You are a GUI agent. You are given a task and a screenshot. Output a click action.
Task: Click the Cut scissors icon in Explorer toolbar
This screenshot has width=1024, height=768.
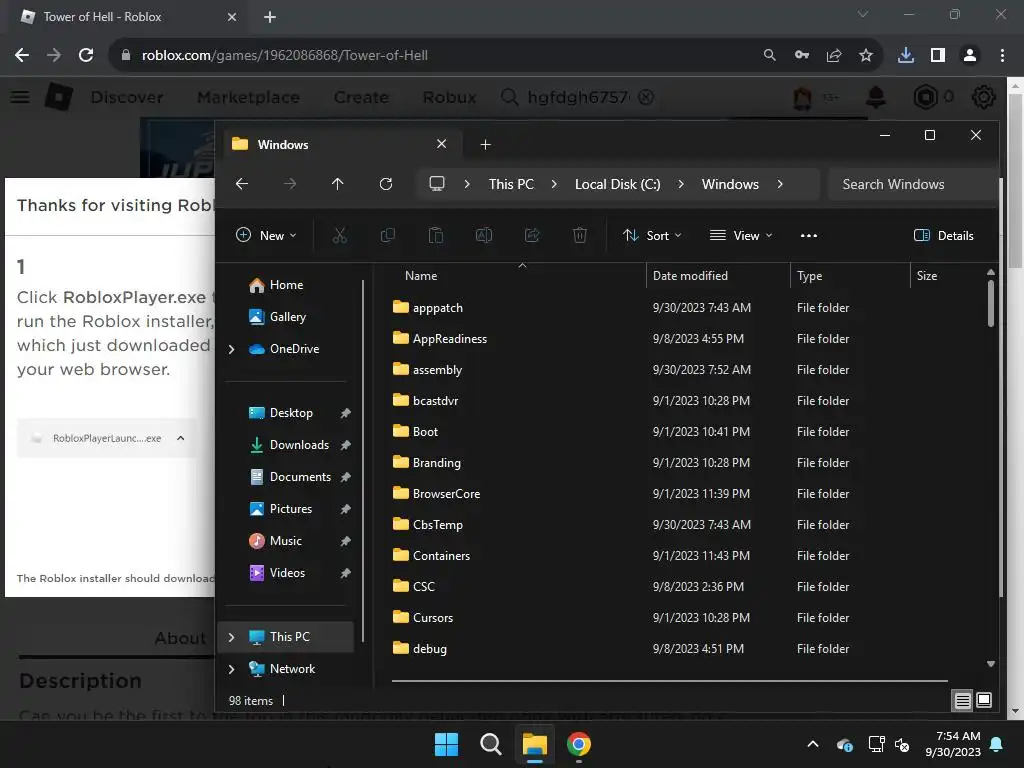point(340,236)
